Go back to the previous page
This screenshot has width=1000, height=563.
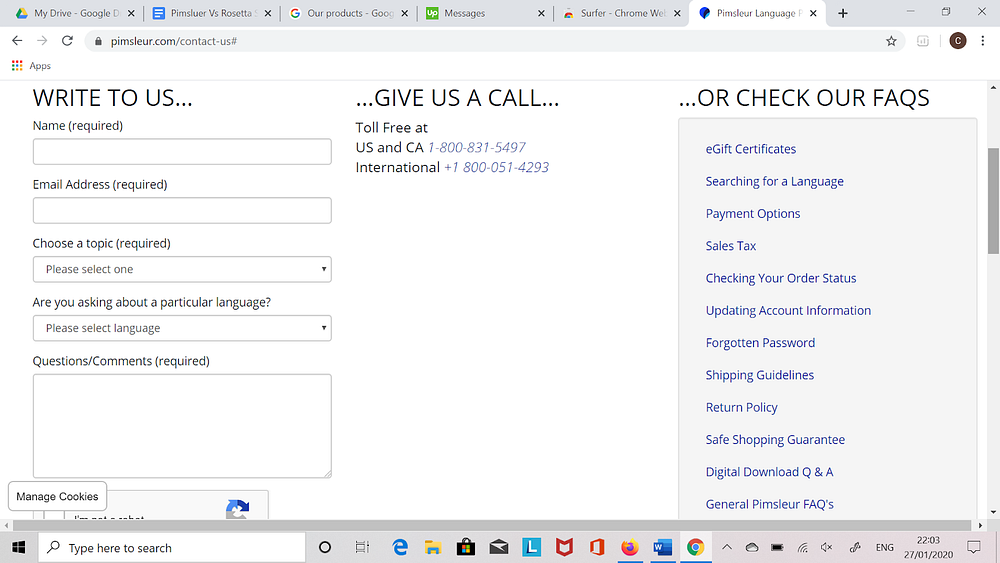[17, 41]
